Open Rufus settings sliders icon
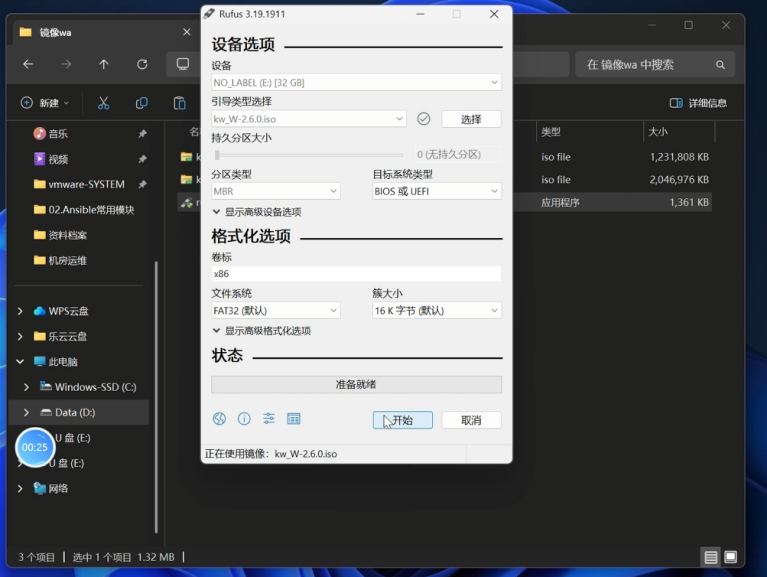This screenshot has width=767, height=577. click(269, 419)
